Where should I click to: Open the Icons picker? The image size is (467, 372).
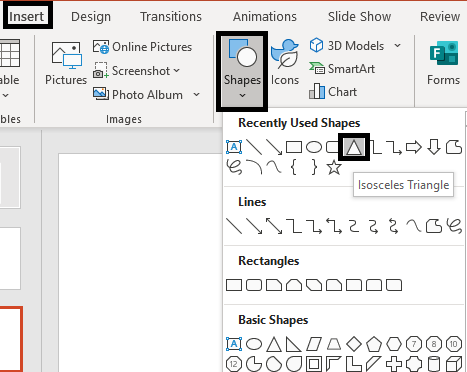[285, 63]
